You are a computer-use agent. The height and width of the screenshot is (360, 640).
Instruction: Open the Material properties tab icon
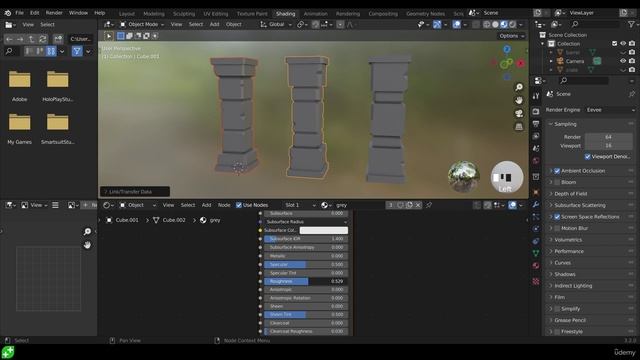point(536,266)
